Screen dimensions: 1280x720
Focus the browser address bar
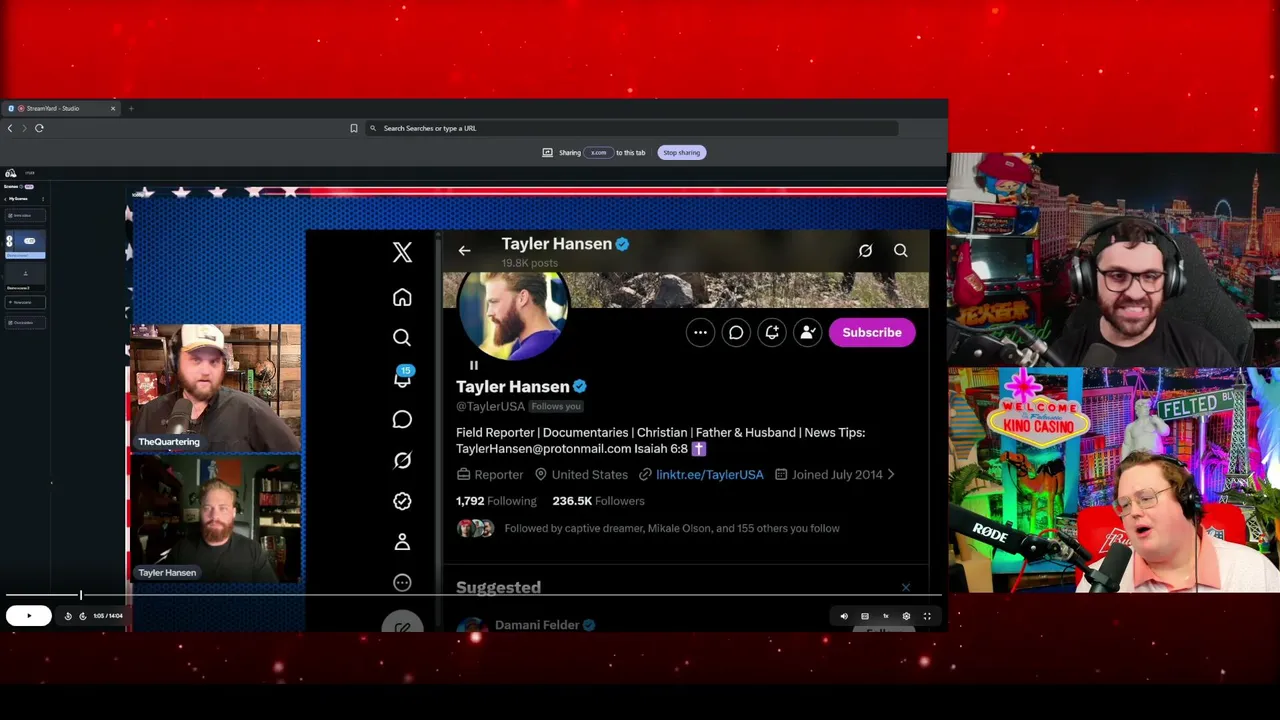click(x=632, y=128)
